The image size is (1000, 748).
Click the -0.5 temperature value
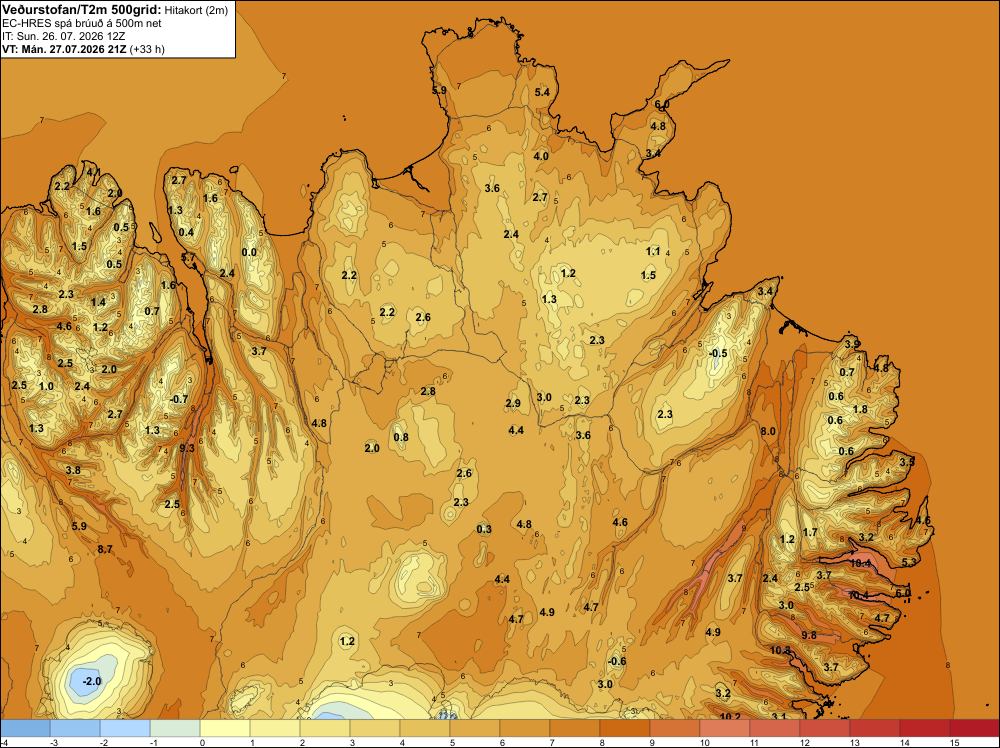717,353
